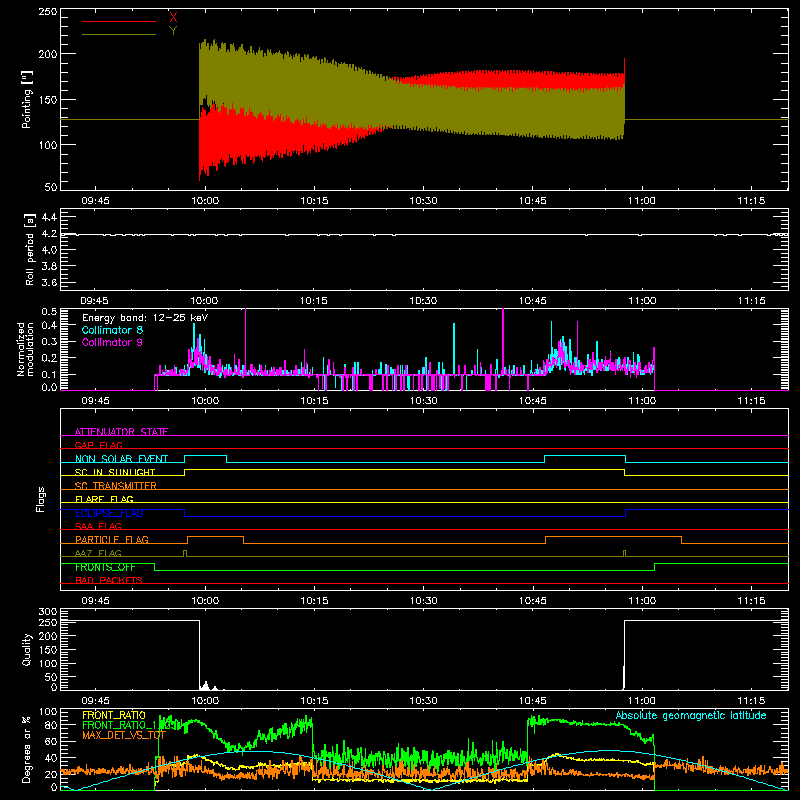Screen dimensions: 800x800
Task: Click 10:30 time label under Flags plot
Action: coord(423,601)
